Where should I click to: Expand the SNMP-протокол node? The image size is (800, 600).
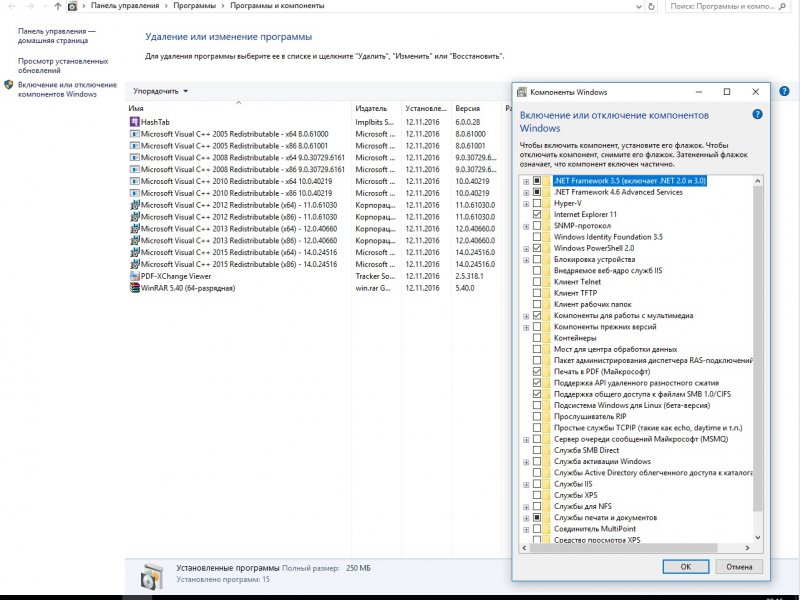click(526, 226)
